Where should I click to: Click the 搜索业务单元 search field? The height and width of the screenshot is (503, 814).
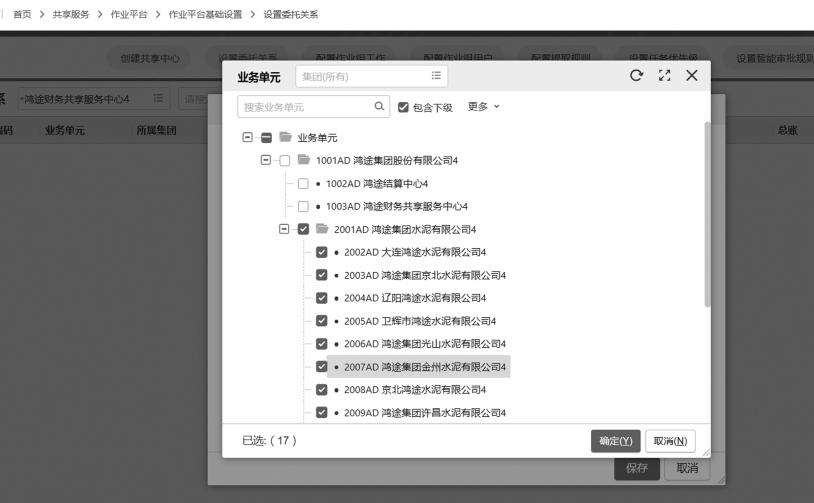tap(305, 107)
